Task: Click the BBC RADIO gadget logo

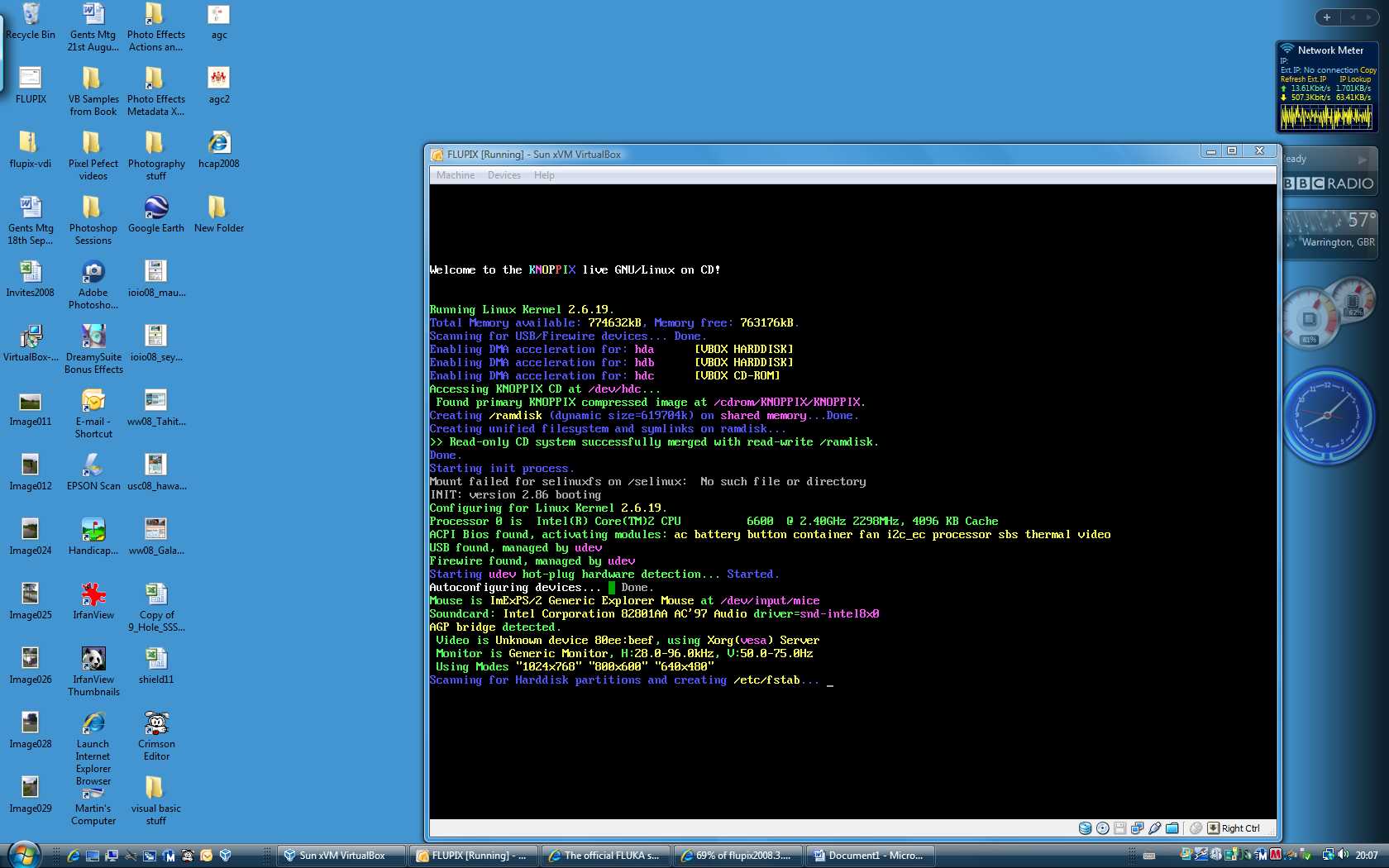Action: coord(1329,184)
